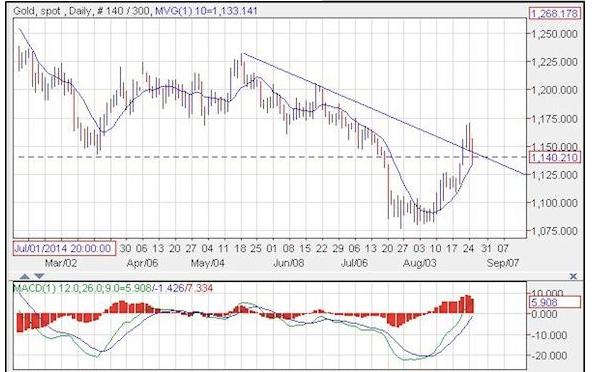Click the Sep/07 date axis label
Image resolution: width=592 pixels, height=372 pixels.
503,263
